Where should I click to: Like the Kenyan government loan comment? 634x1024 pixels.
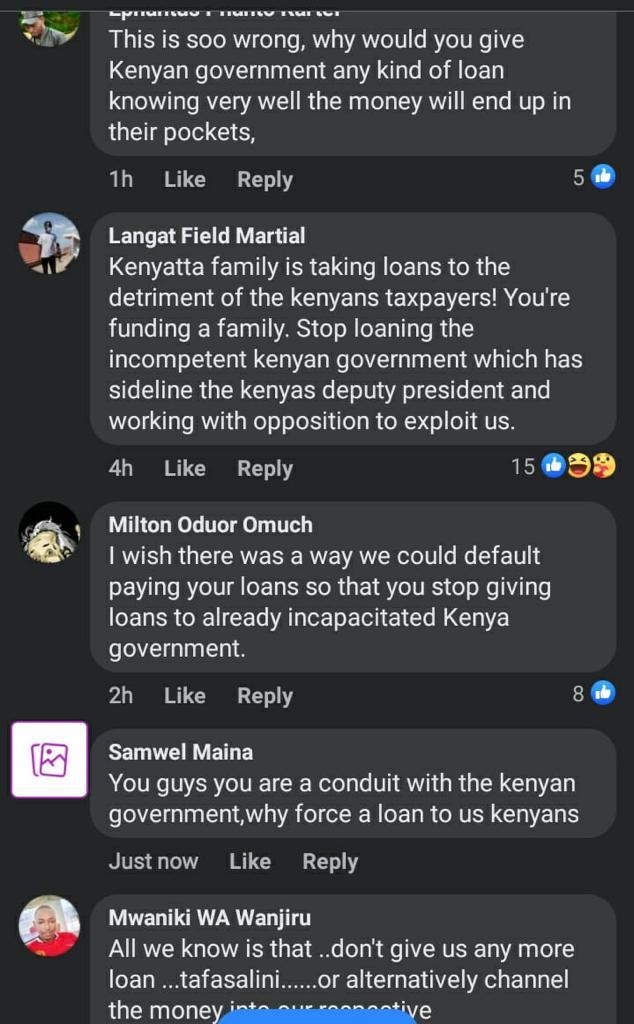pos(184,179)
